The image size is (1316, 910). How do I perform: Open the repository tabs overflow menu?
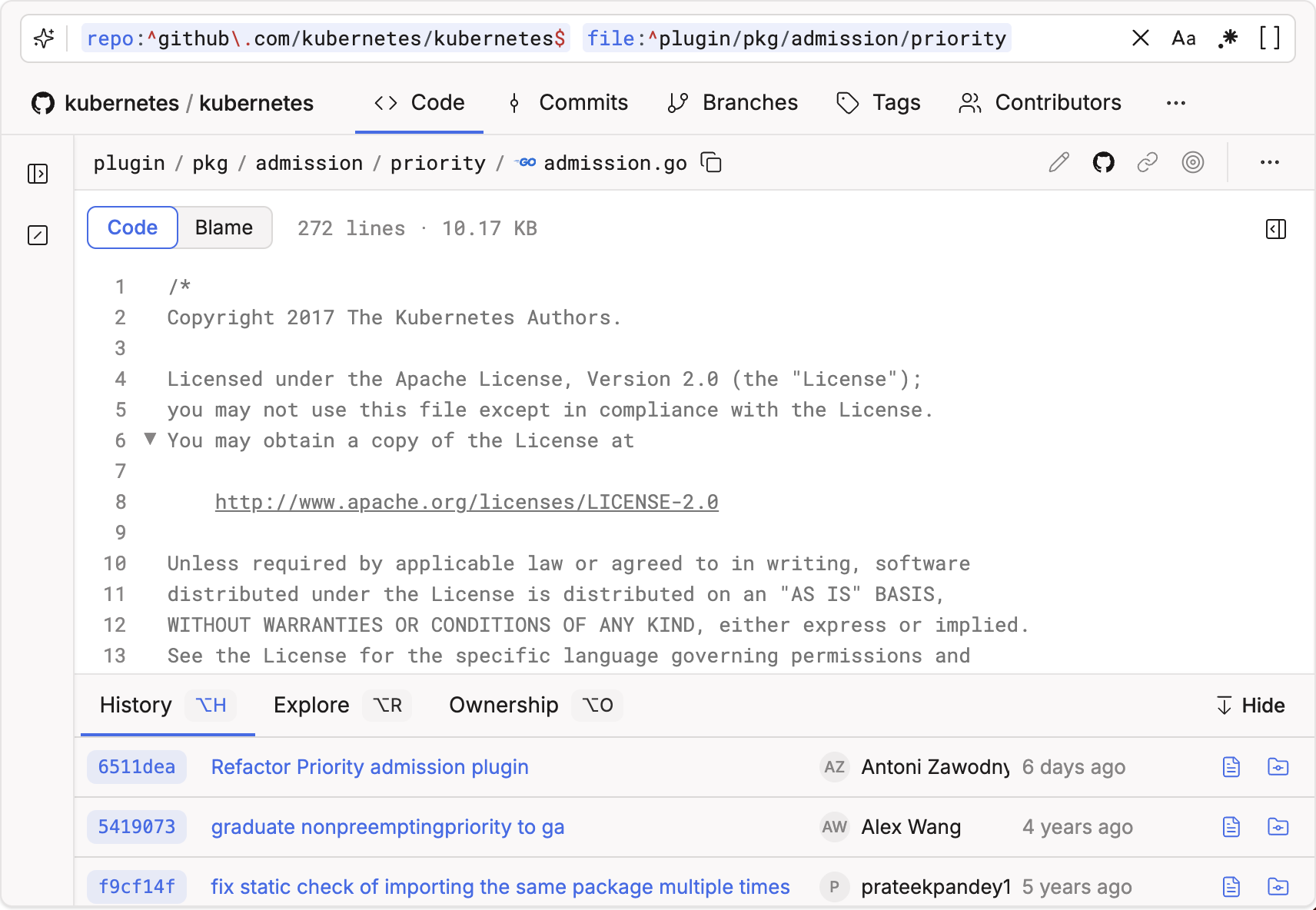point(1175,103)
